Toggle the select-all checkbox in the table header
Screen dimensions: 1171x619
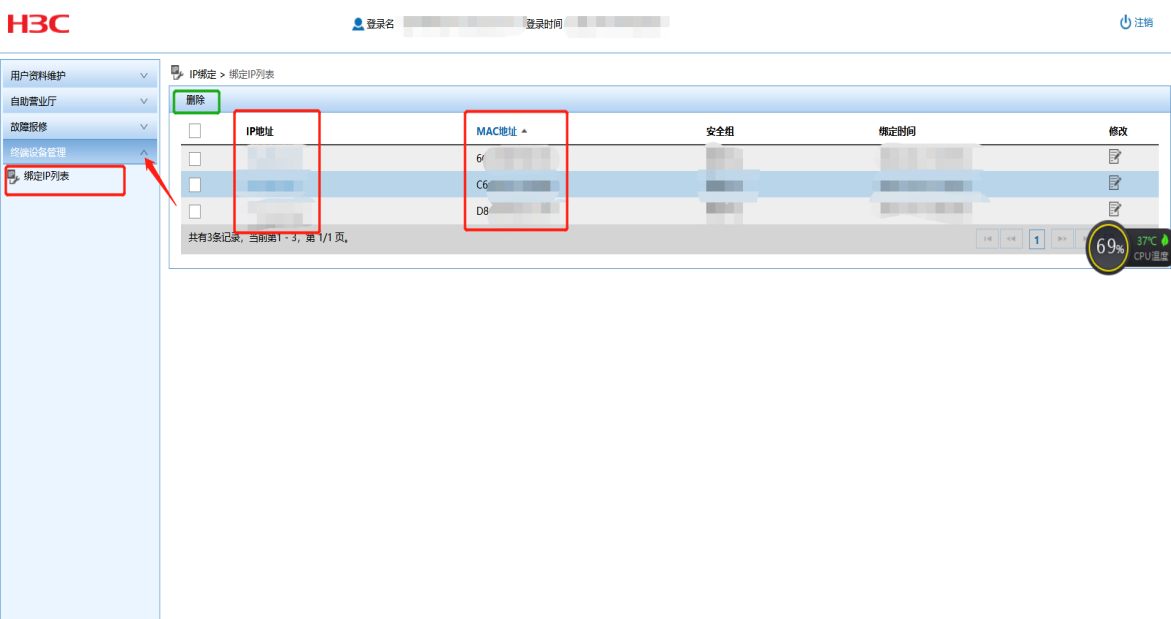[195, 131]
